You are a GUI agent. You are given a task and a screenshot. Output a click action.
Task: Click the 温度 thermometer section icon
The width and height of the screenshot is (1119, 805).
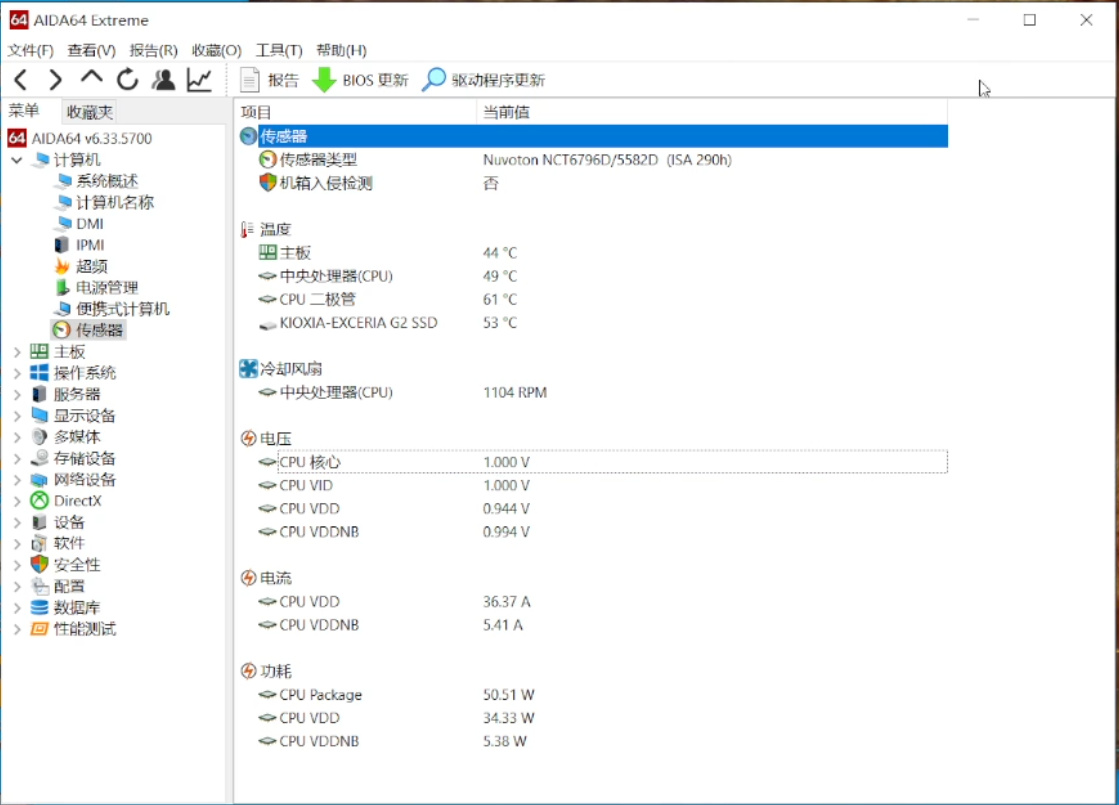(x=247, y=229)
